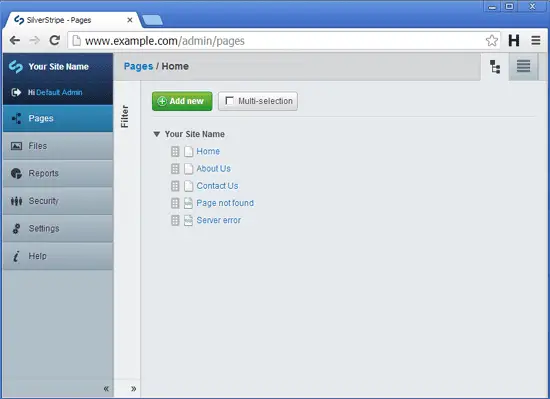The width and height of the screenshot is (550, 399).
Task: Click the page icon next to Contact Us
Action: coord(188,186)
